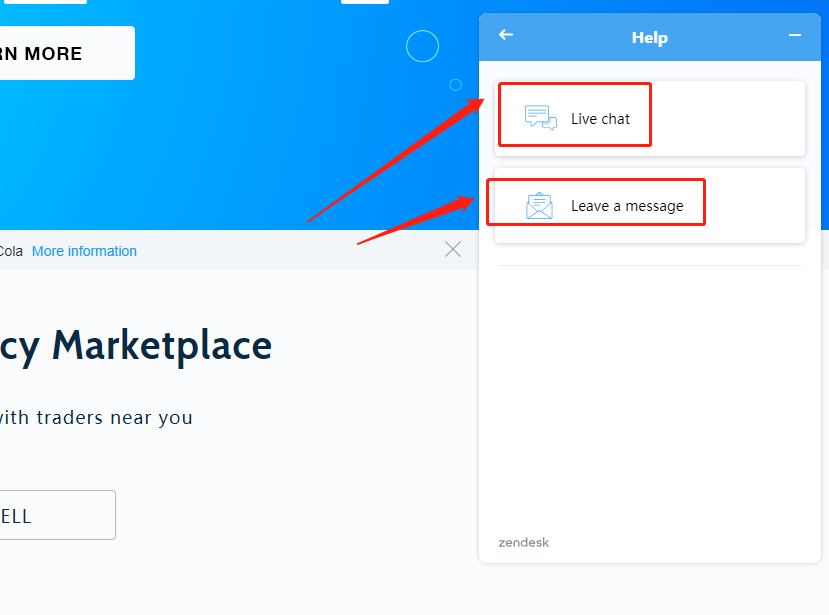The width and height of the screenshot is (829, 615).
Task: Click the large circle decoration in banner
Action: point(422,46)
